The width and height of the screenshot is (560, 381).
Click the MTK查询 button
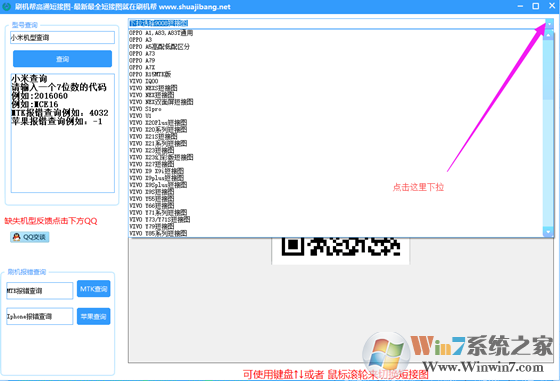[x=94, y=289]
